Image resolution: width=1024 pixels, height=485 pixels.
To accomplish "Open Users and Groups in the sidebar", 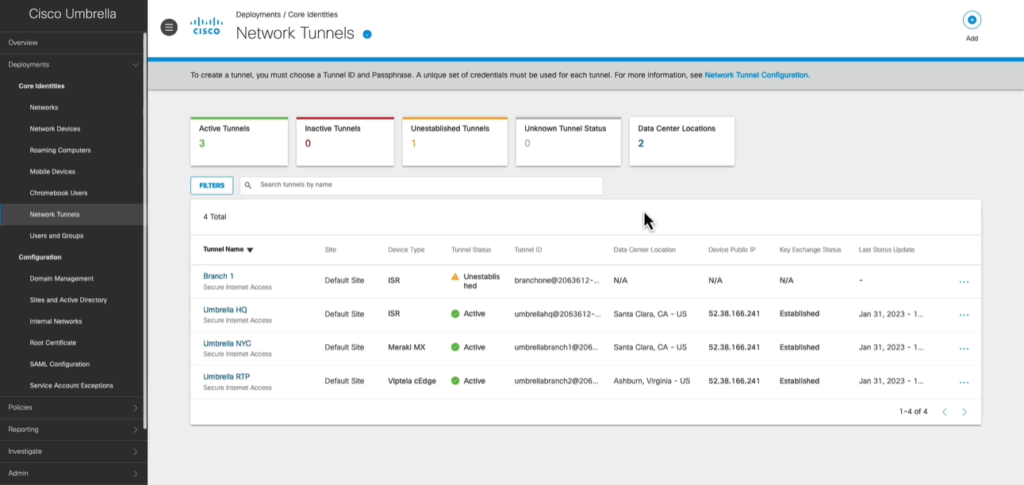I will pos(56,236).
